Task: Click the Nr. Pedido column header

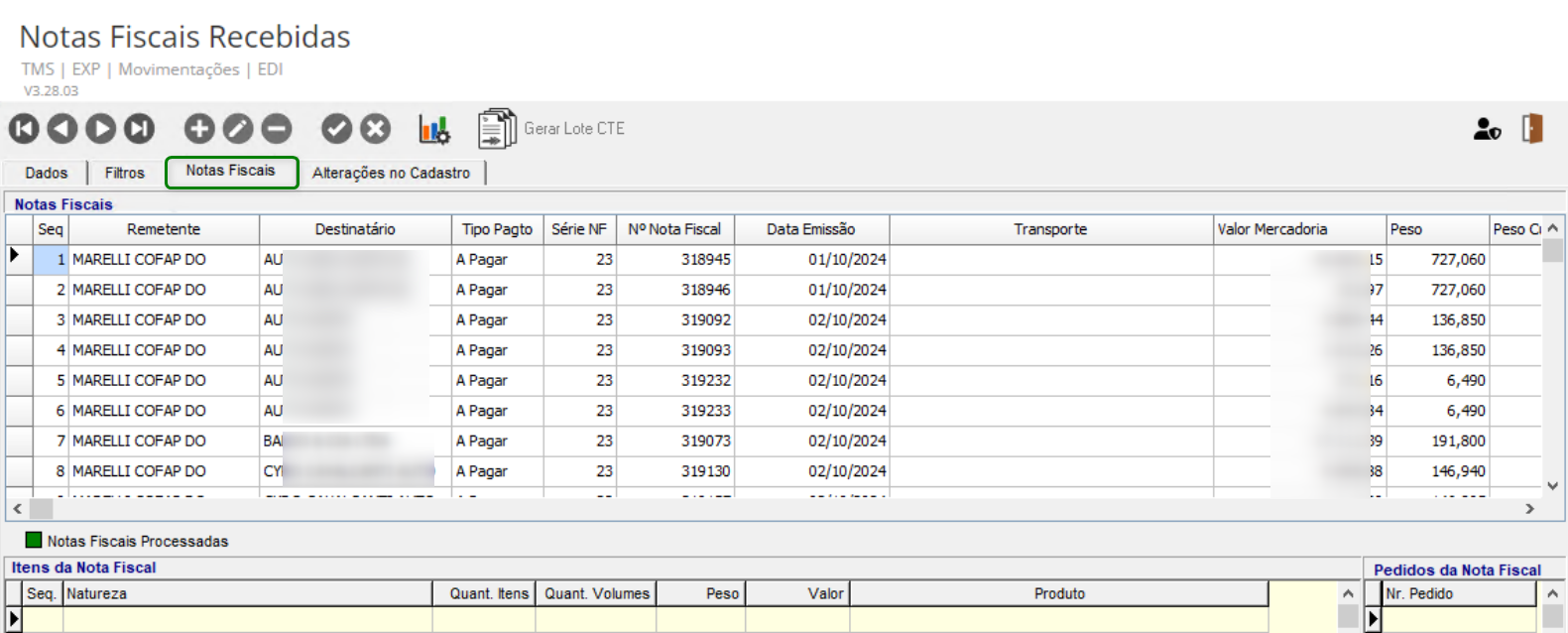Action: click(x=1459, y=594)
